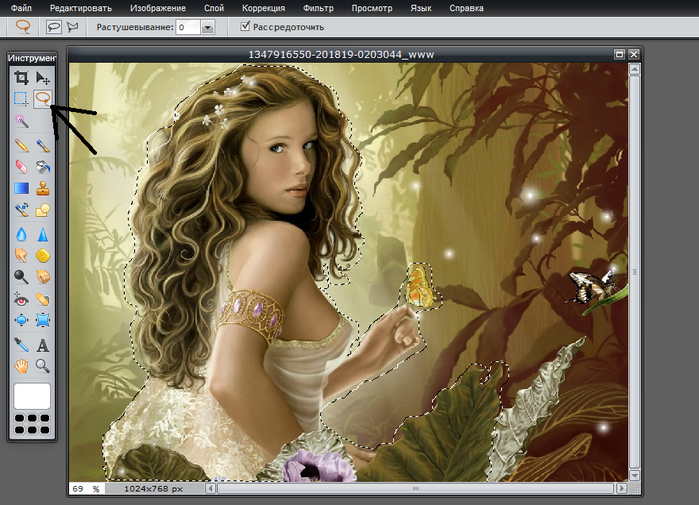Click the vertical scrollbar up arrow
Viewport: 699px width, 505px height.
tap(634, 69)
